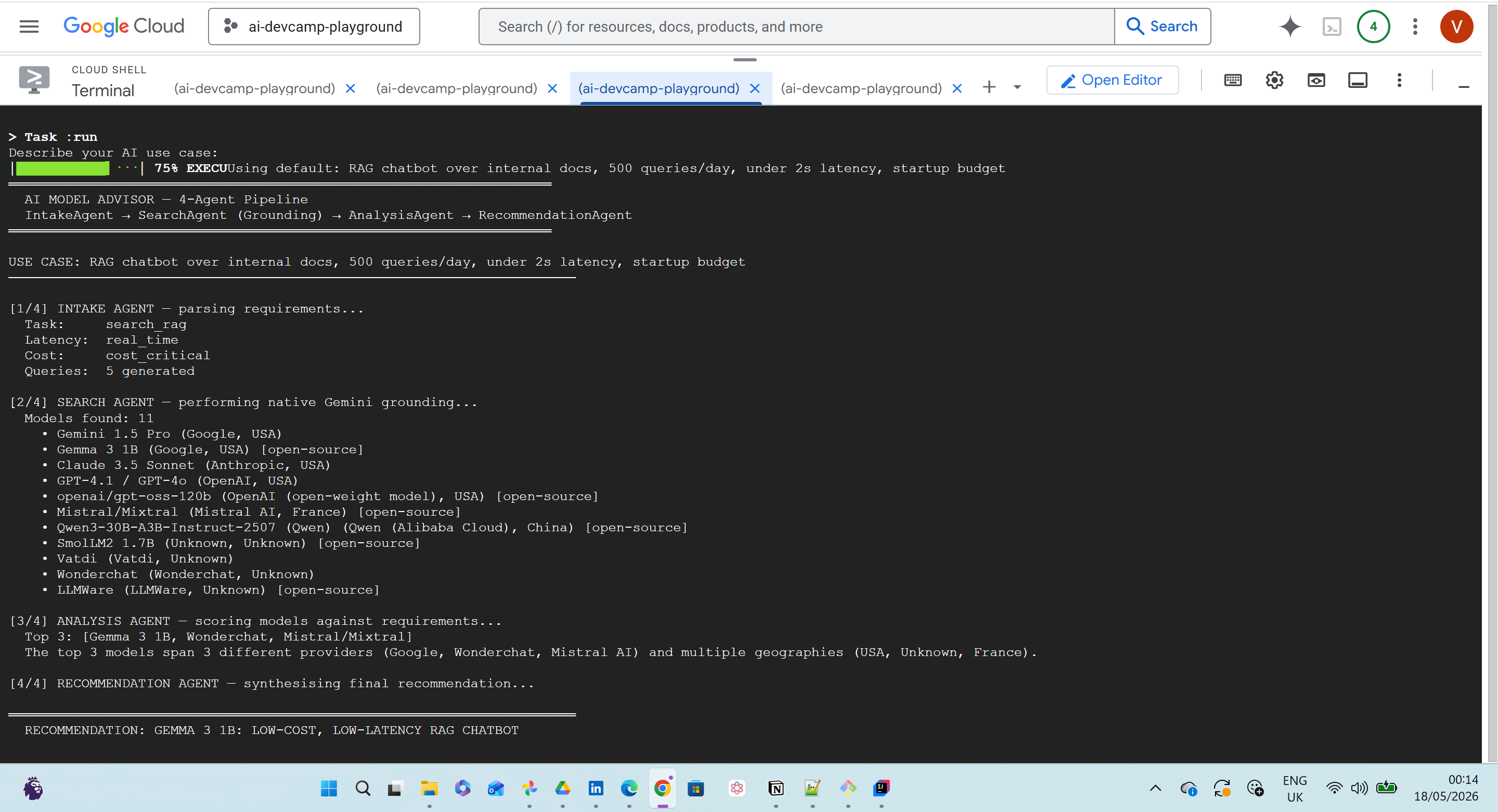Switch to the first ai-devcamp-playground terminal tab
The image size is (1498, 812).
pos(255,88)
